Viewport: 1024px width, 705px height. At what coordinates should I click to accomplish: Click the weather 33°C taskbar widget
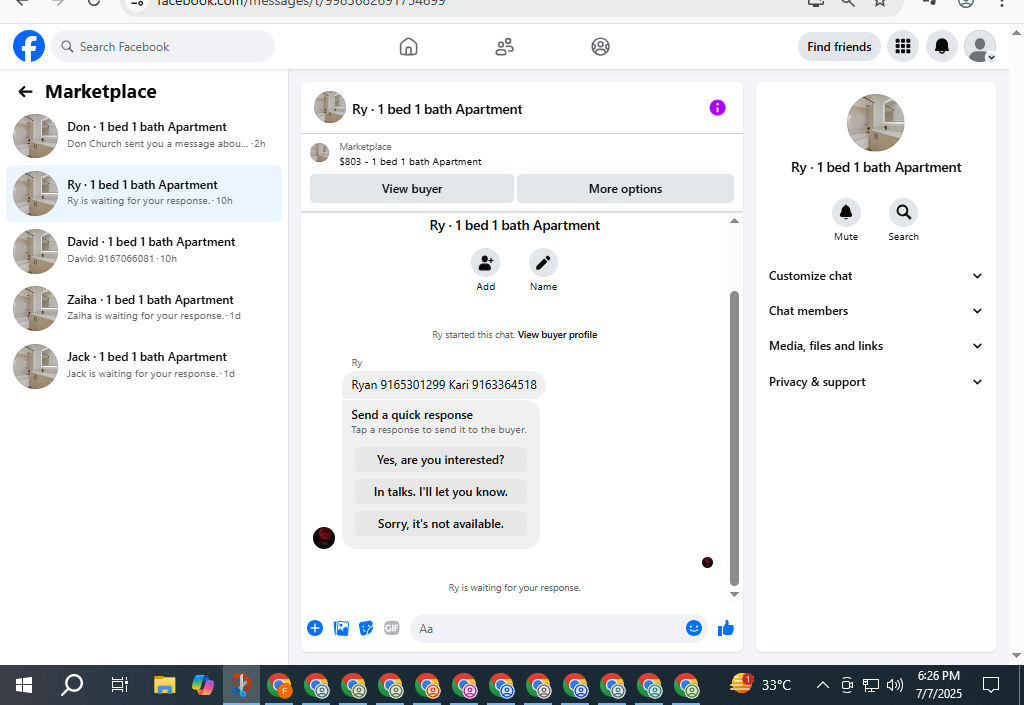pos(761,685)
